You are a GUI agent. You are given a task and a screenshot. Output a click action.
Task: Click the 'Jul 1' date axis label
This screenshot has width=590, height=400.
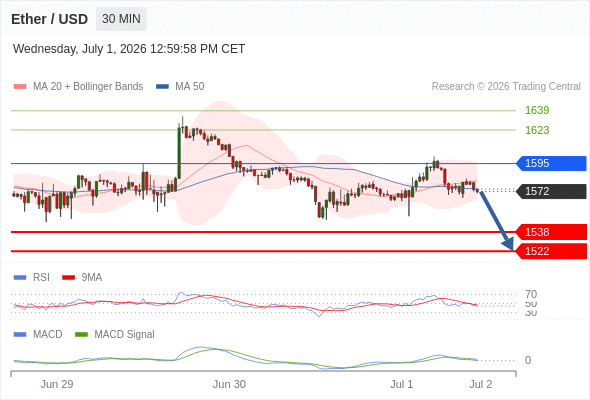click(401, 385)
